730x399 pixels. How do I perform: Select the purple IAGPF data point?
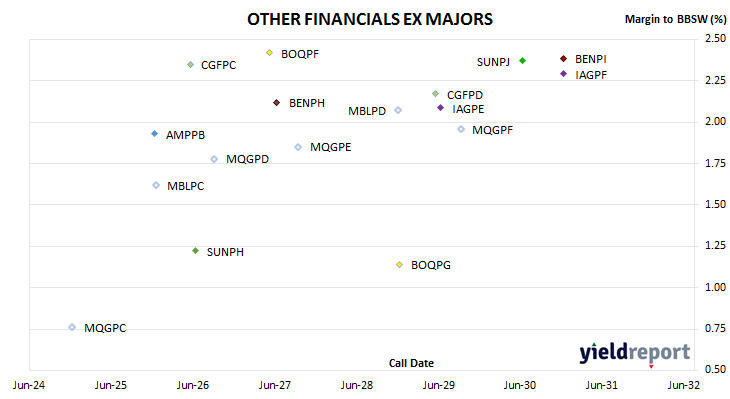pyautogui.click(x=563, y=74)
